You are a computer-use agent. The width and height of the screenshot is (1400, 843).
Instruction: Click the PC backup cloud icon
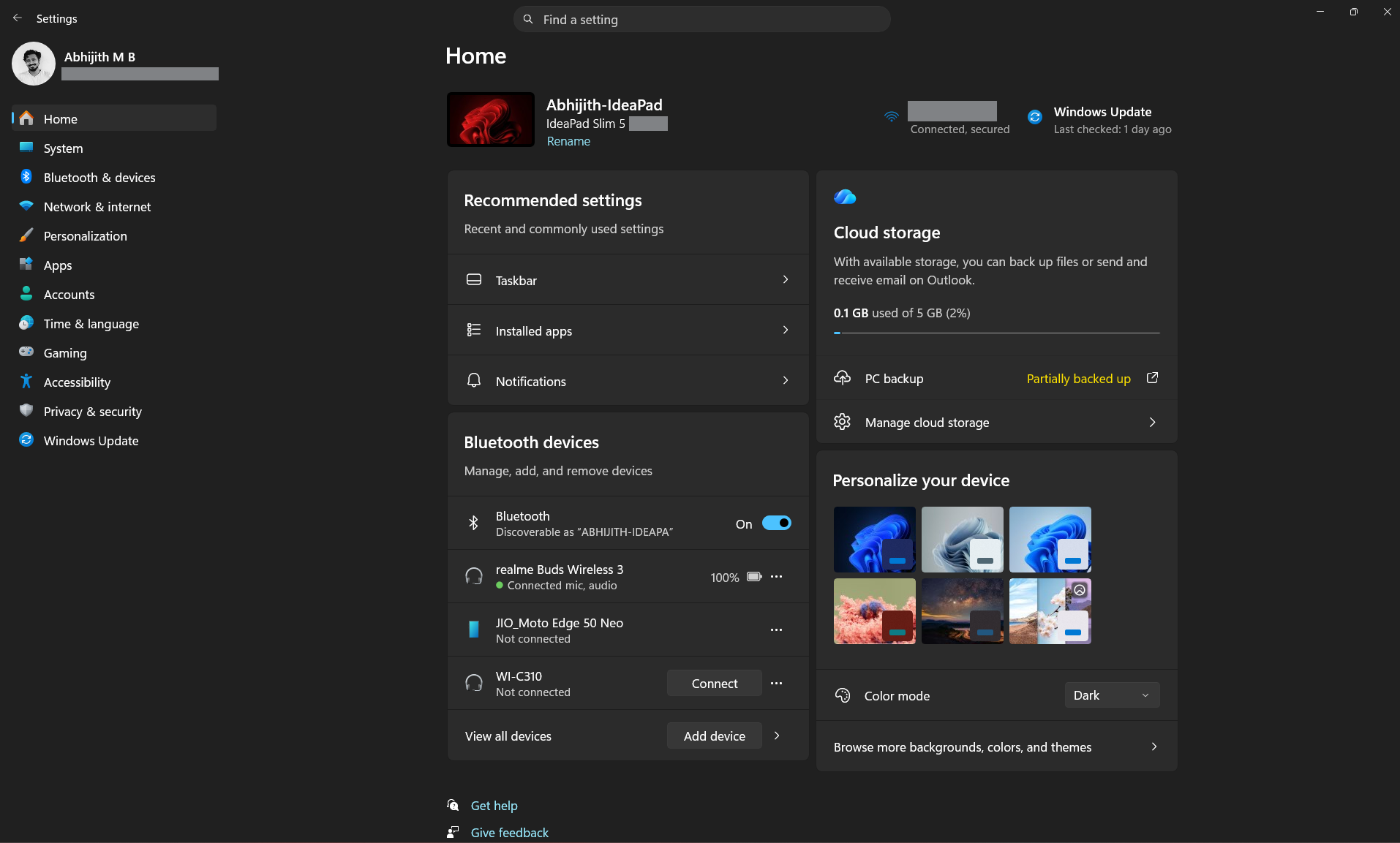[842, 378]
